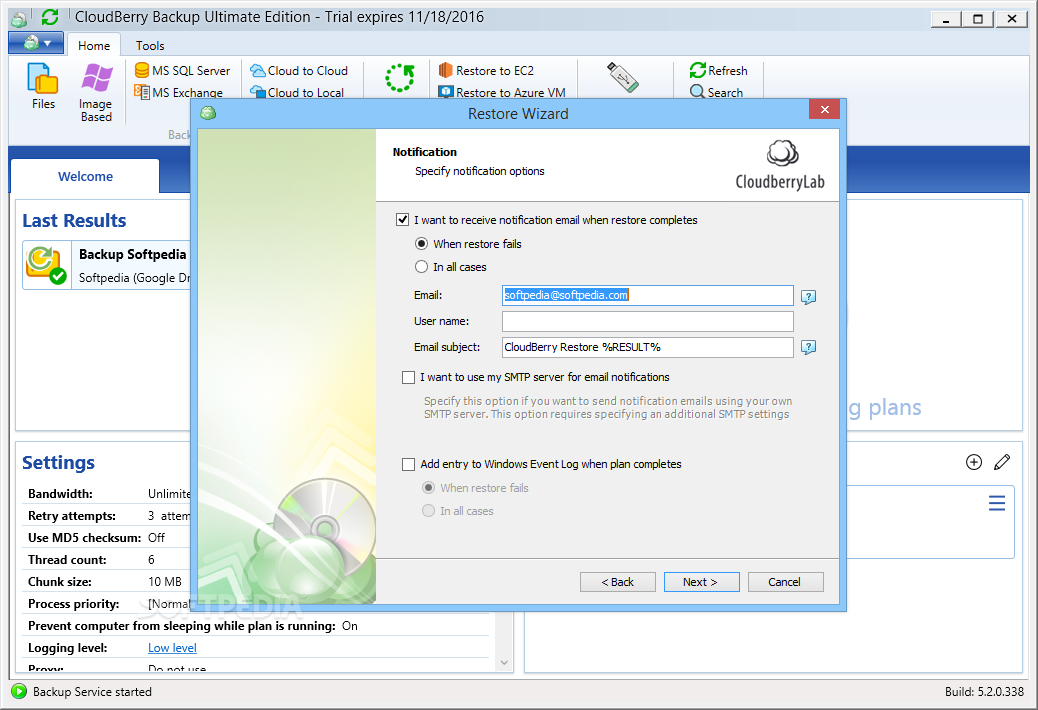
Task: Open the Files backup icon in ribbon
Action: coord(43,86)
